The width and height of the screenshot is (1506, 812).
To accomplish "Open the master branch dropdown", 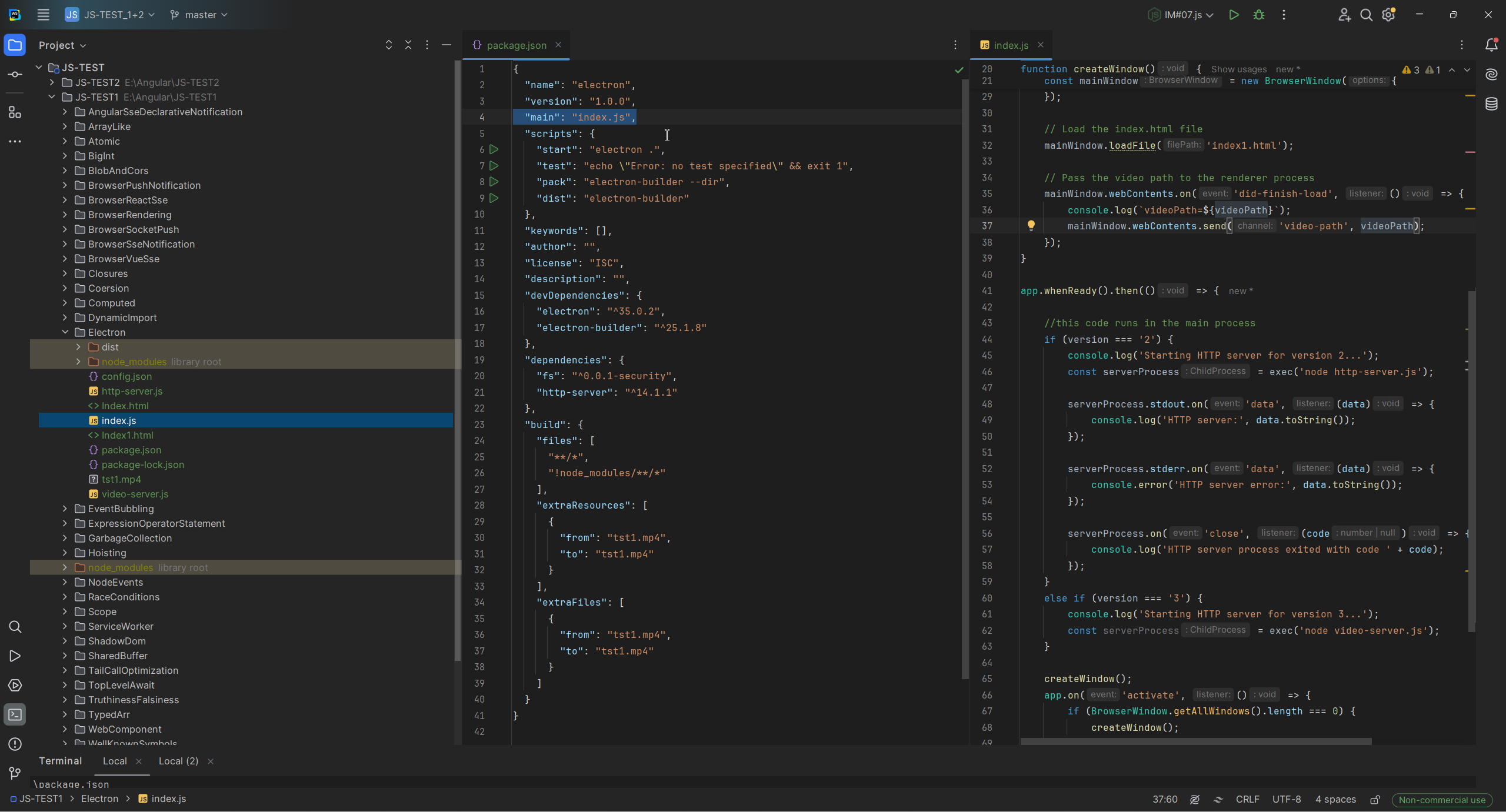I will pyautogui.click(x=199, y=15).
